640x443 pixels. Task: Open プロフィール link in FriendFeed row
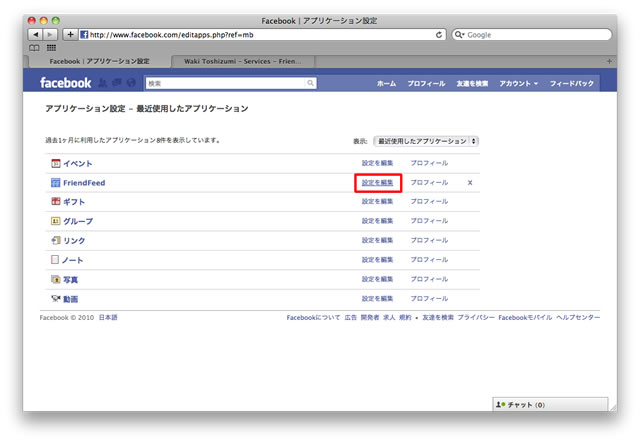(x=429, y=183)
